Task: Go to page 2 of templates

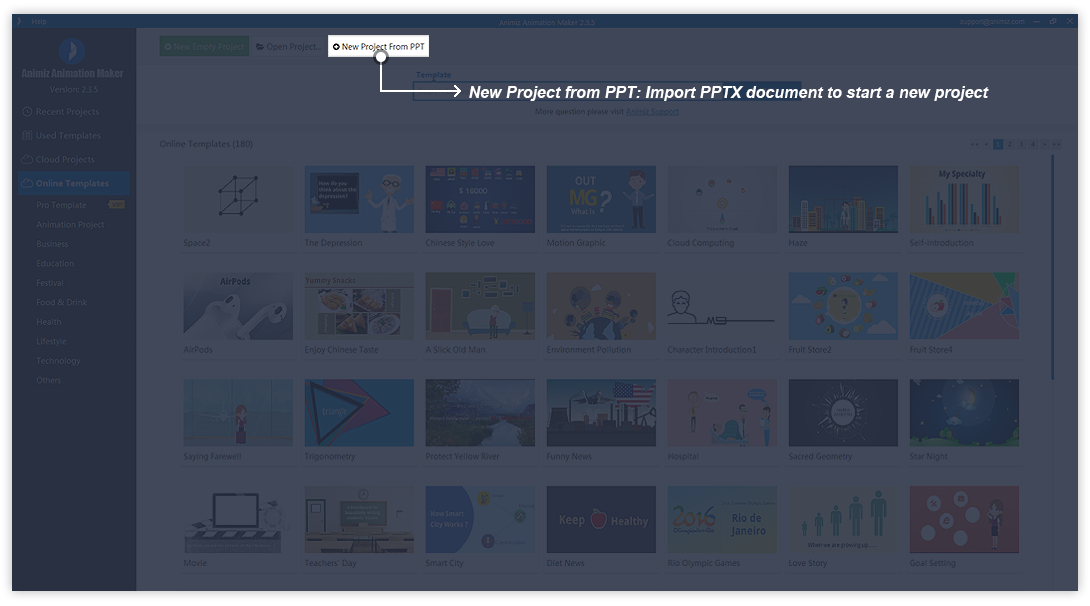Action: (x=1009, y=145)
